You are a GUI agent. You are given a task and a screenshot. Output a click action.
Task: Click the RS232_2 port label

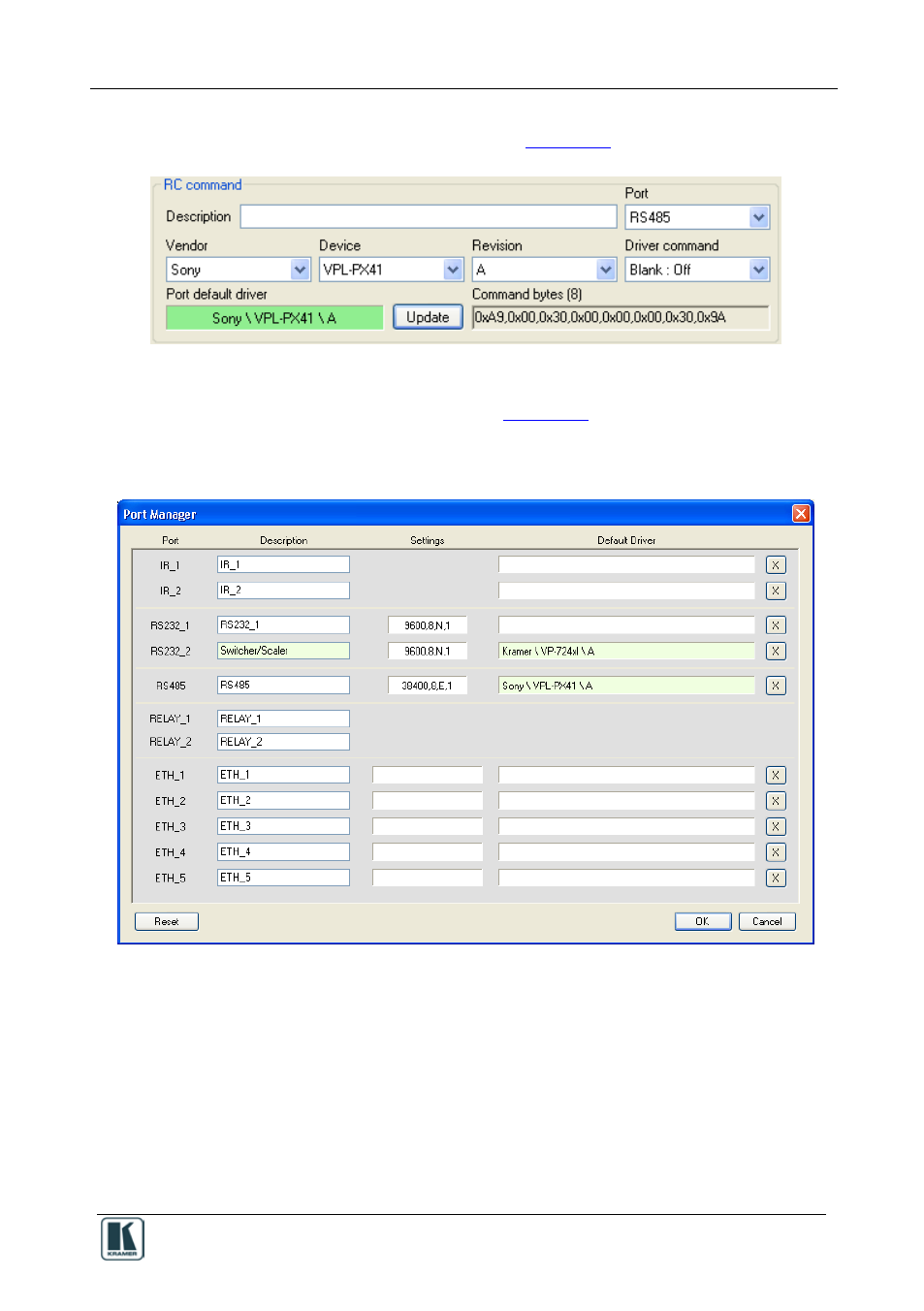171,652
